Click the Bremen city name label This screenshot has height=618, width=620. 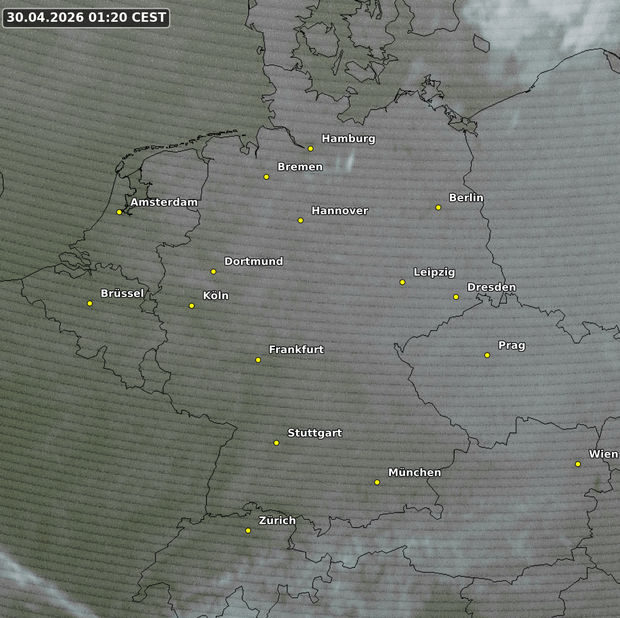(300, 167)
